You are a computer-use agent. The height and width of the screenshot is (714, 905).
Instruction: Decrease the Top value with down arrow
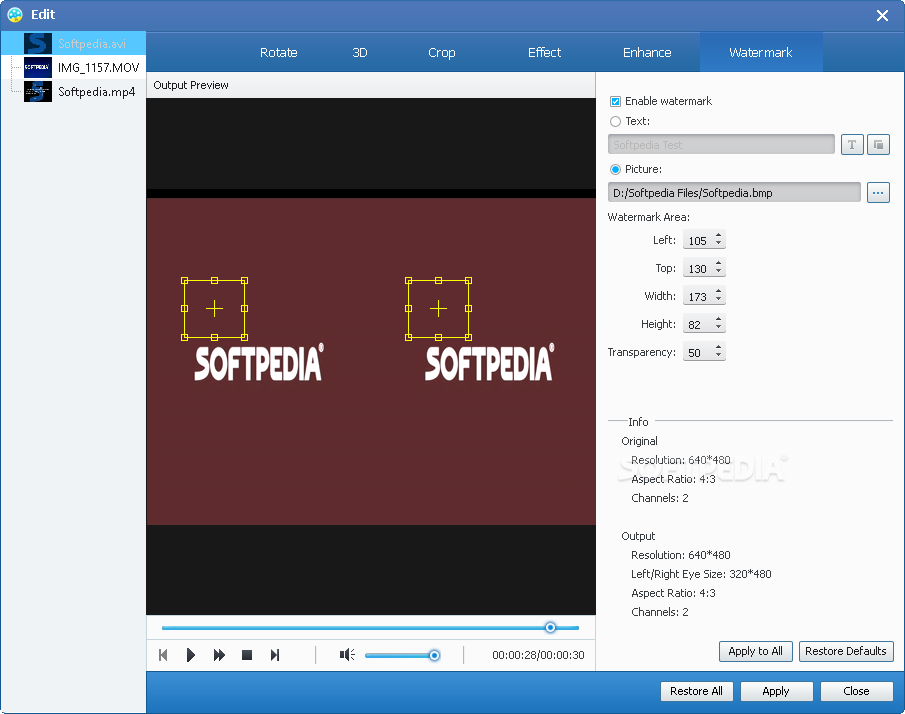pyautogui.click(x=719, y=272)
